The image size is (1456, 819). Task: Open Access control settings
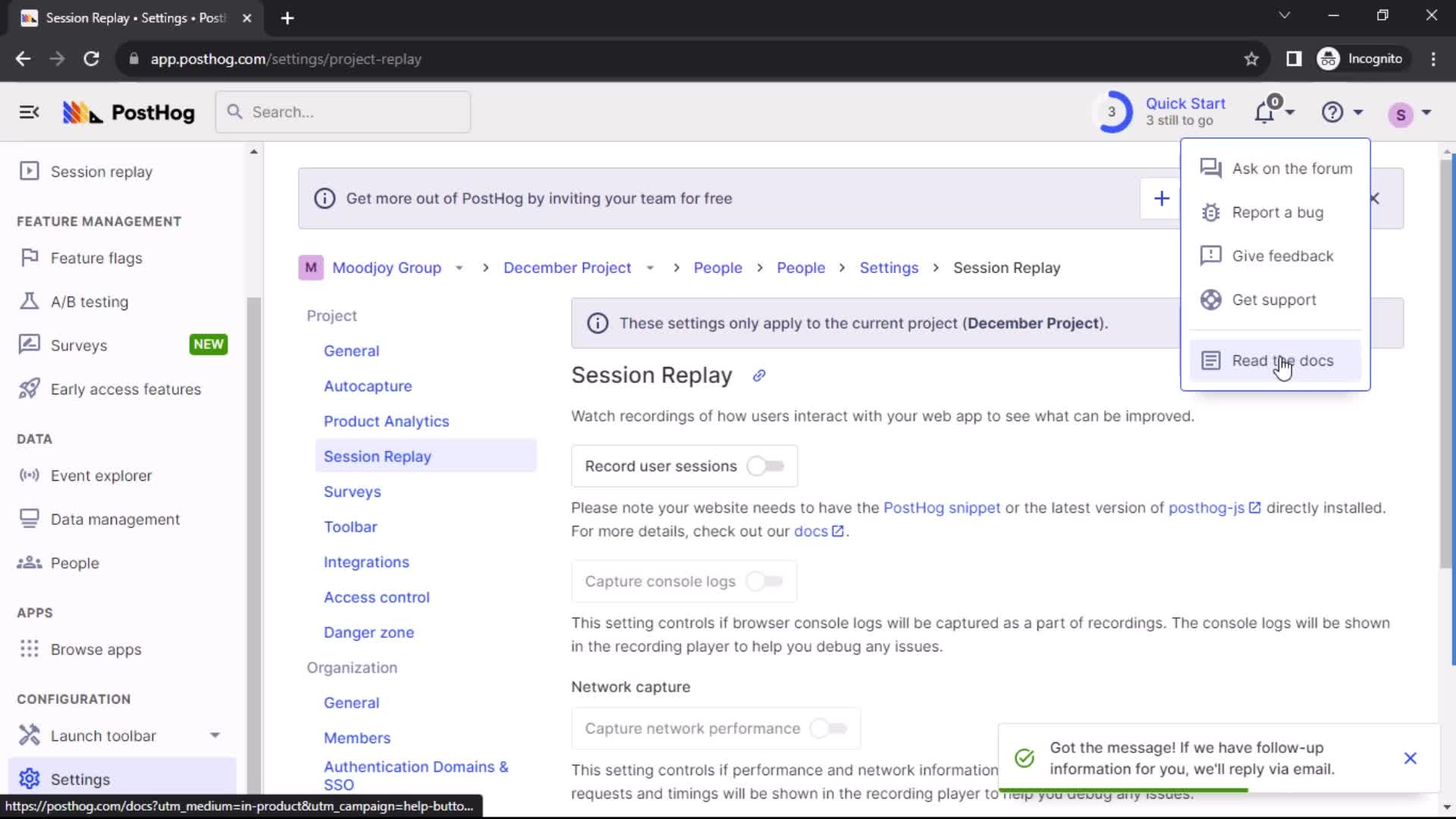(x=376, y=598)
